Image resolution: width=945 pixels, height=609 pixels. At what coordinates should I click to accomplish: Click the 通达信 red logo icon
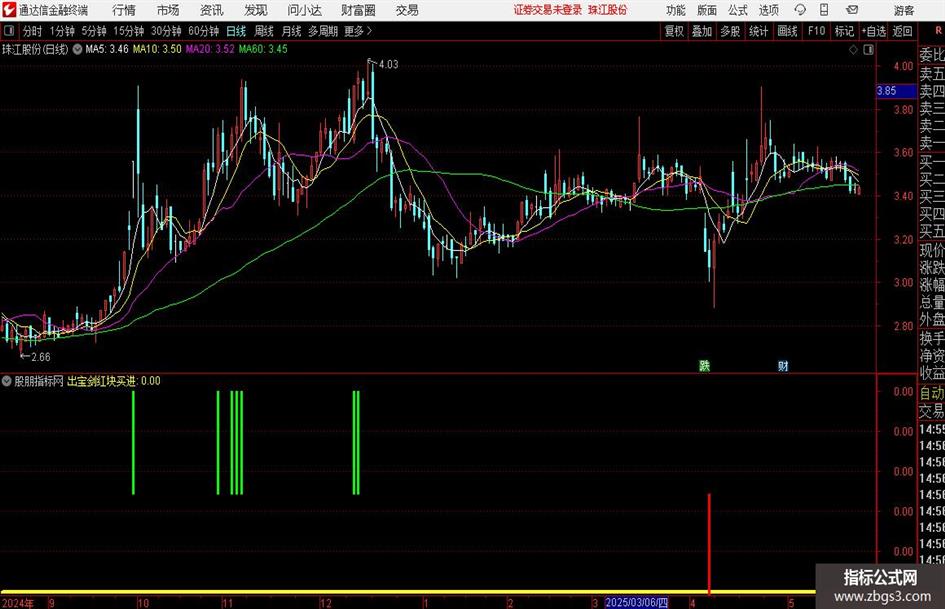(8, 10)
